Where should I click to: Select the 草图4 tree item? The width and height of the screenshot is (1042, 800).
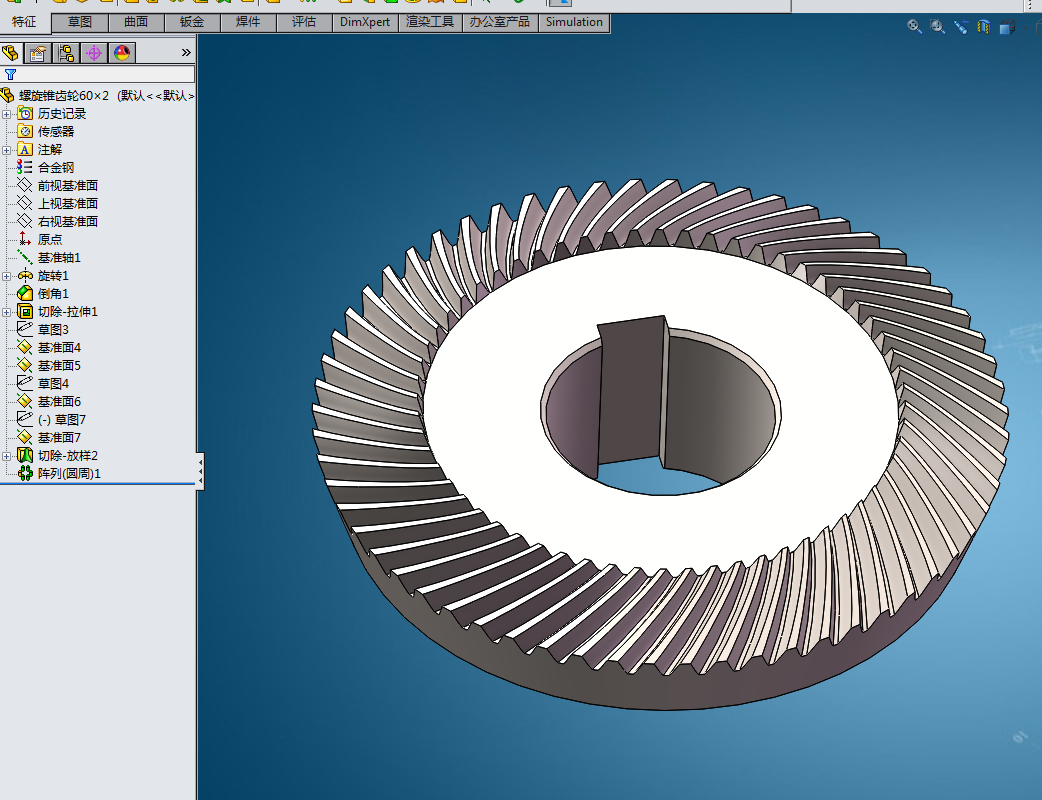coord(53,383)
